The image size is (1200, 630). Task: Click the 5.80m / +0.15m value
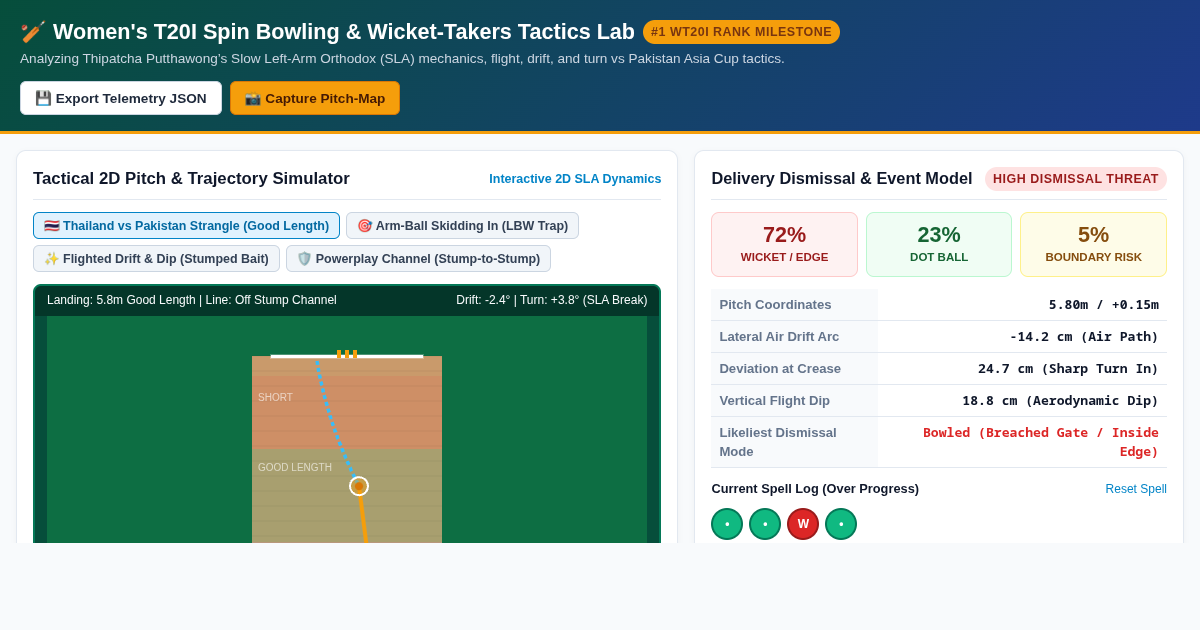[1104, 305]
